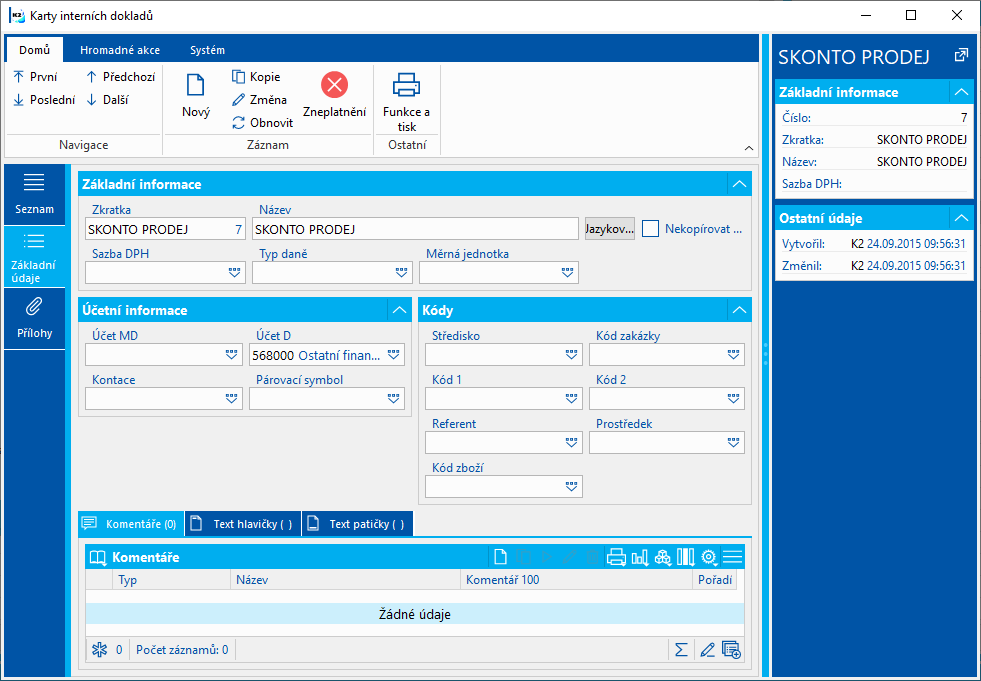Click the snowflake icon in comments footer
This screenshot has height=681, width=981.
coord(99,650)
